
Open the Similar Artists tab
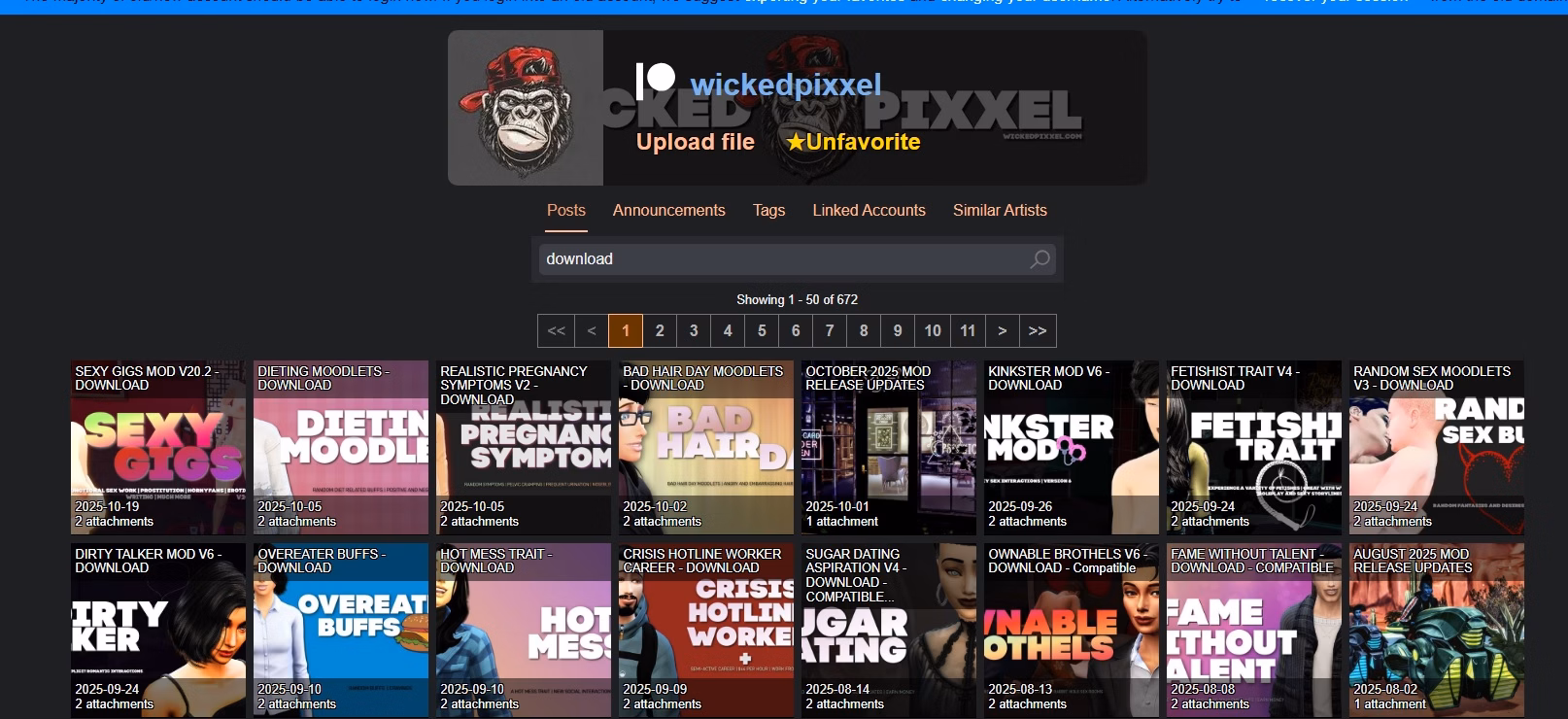[1000, 210]
